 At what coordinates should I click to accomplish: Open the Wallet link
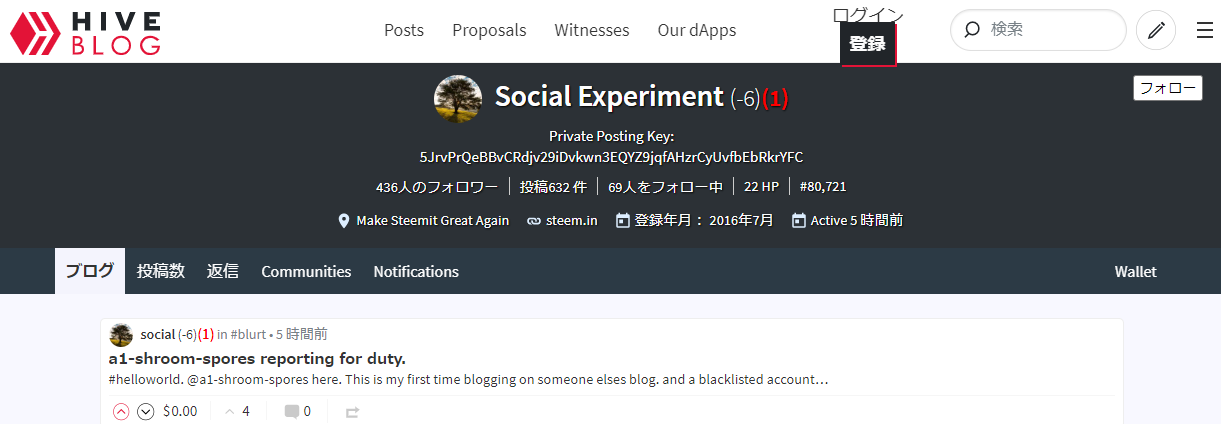click(x=1136, y=271)
